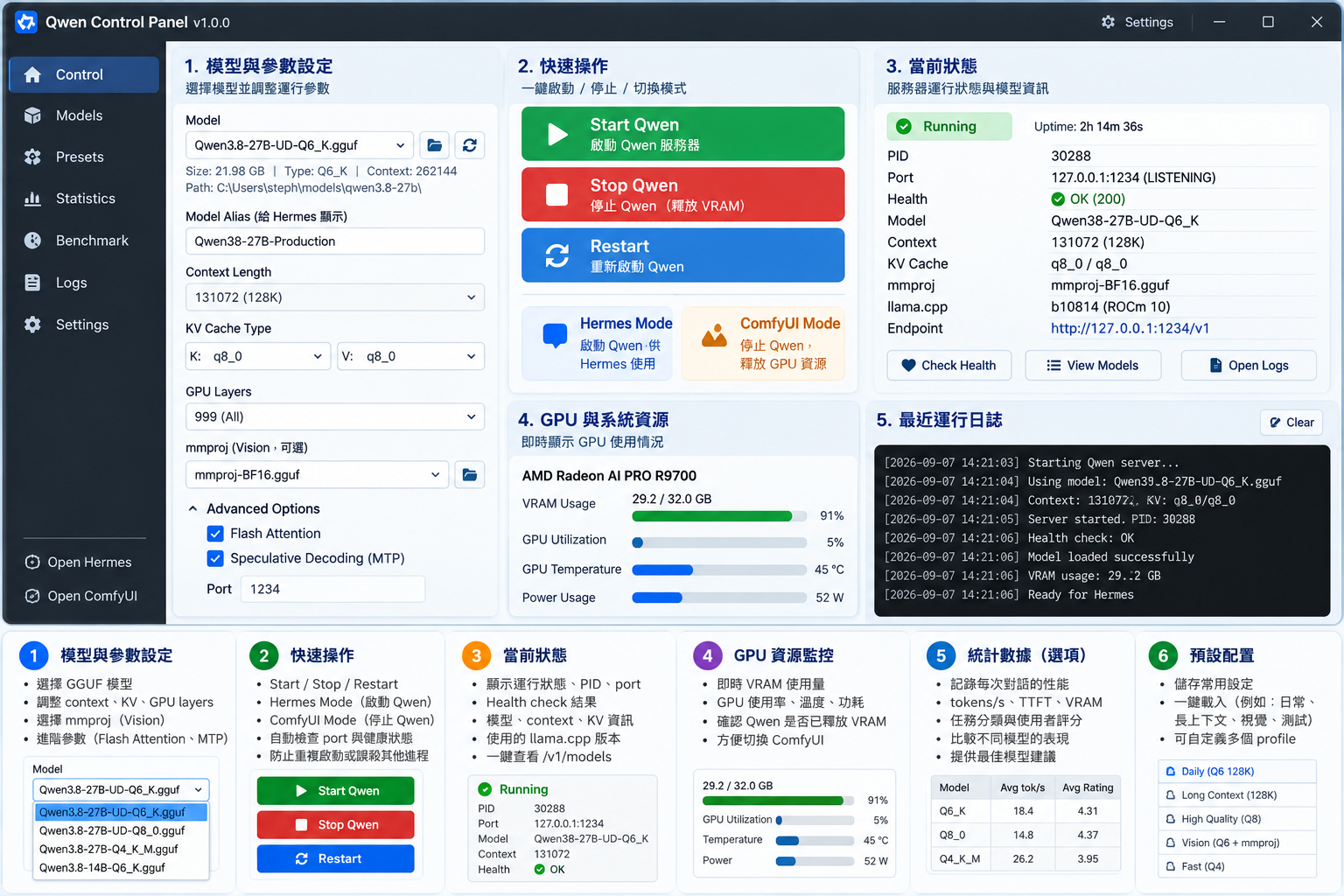Click the GPU Temperature bar
The image size is (1344, 896).
(718, 570)
